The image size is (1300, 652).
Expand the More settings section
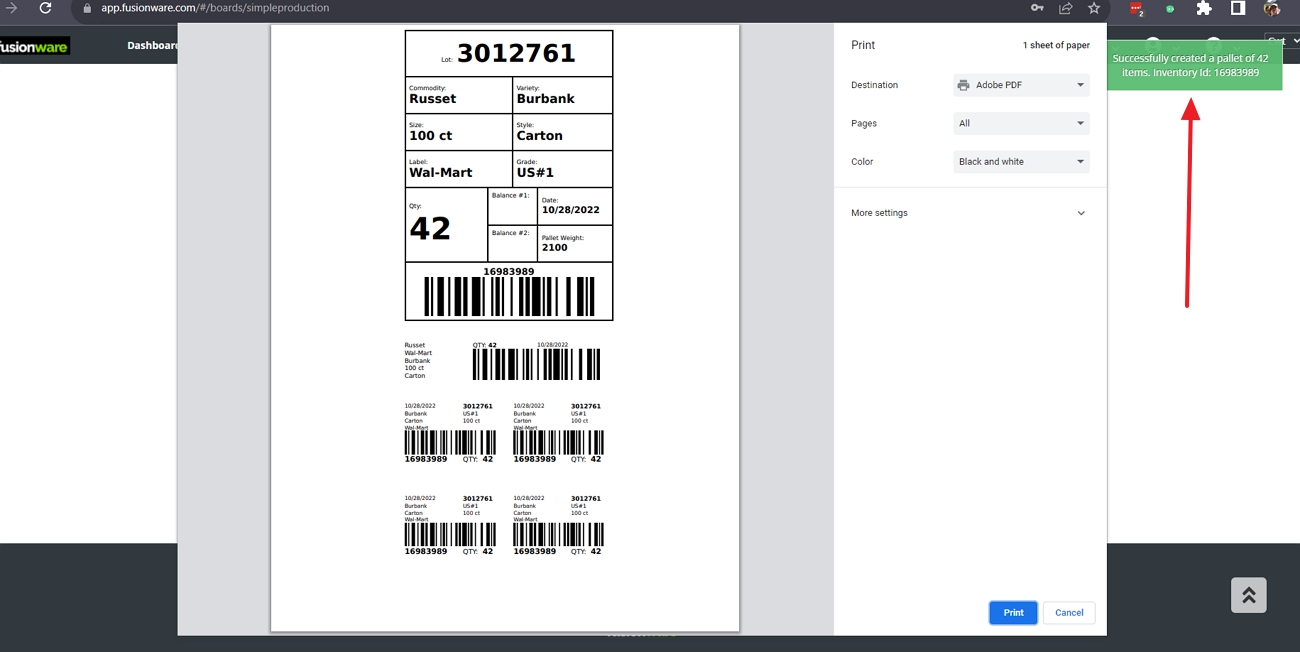tap(968, 213)
